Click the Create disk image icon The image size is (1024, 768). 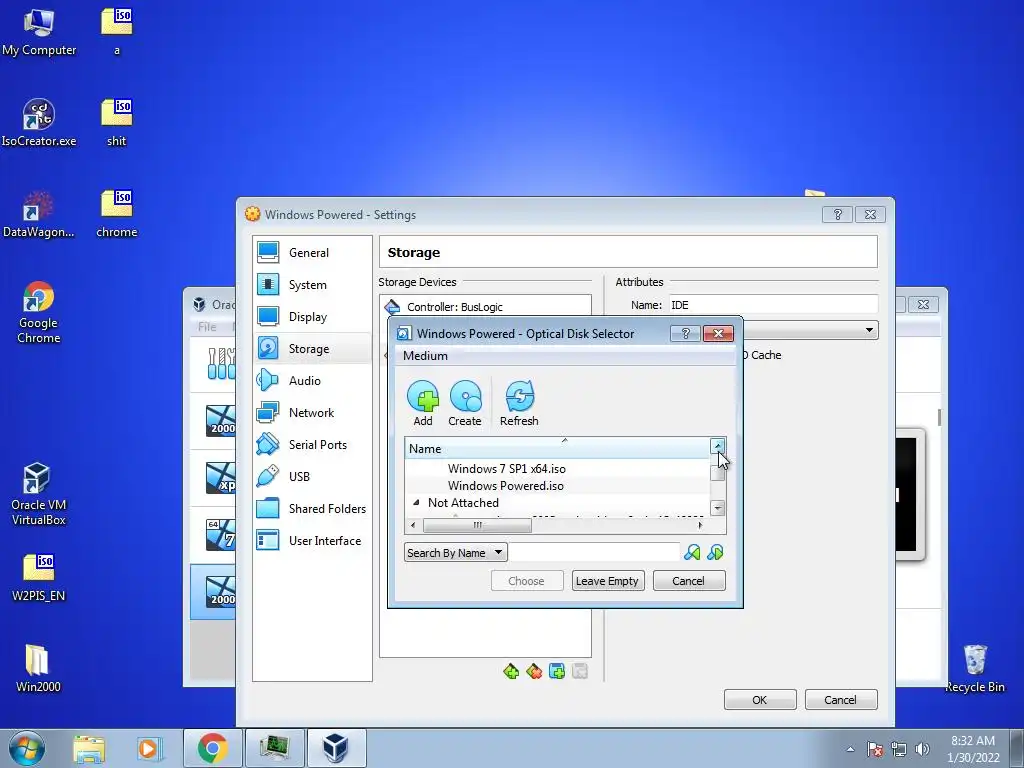[x=465, y=403]
